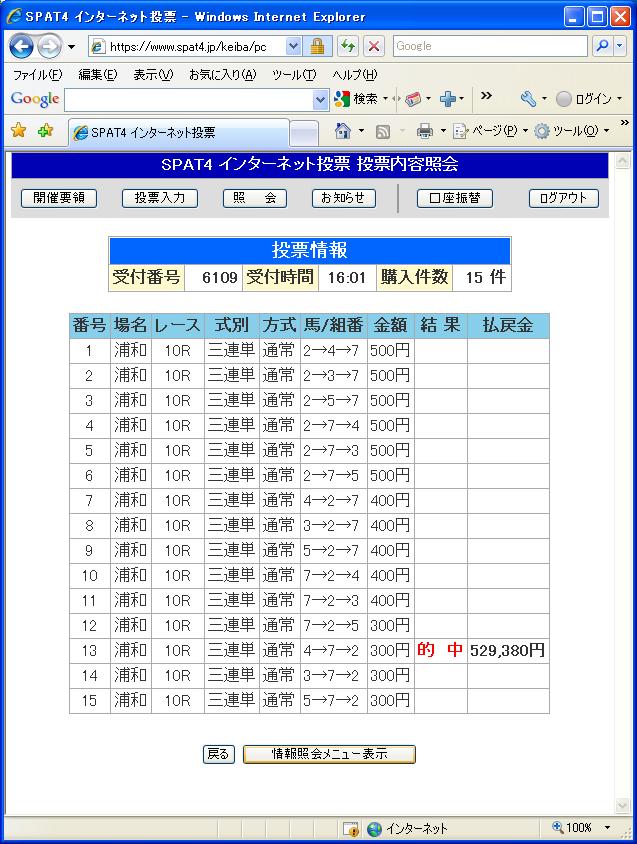Open the 表示(V) menu
Viewport: 637px width, 844px height.
point(153,74)
